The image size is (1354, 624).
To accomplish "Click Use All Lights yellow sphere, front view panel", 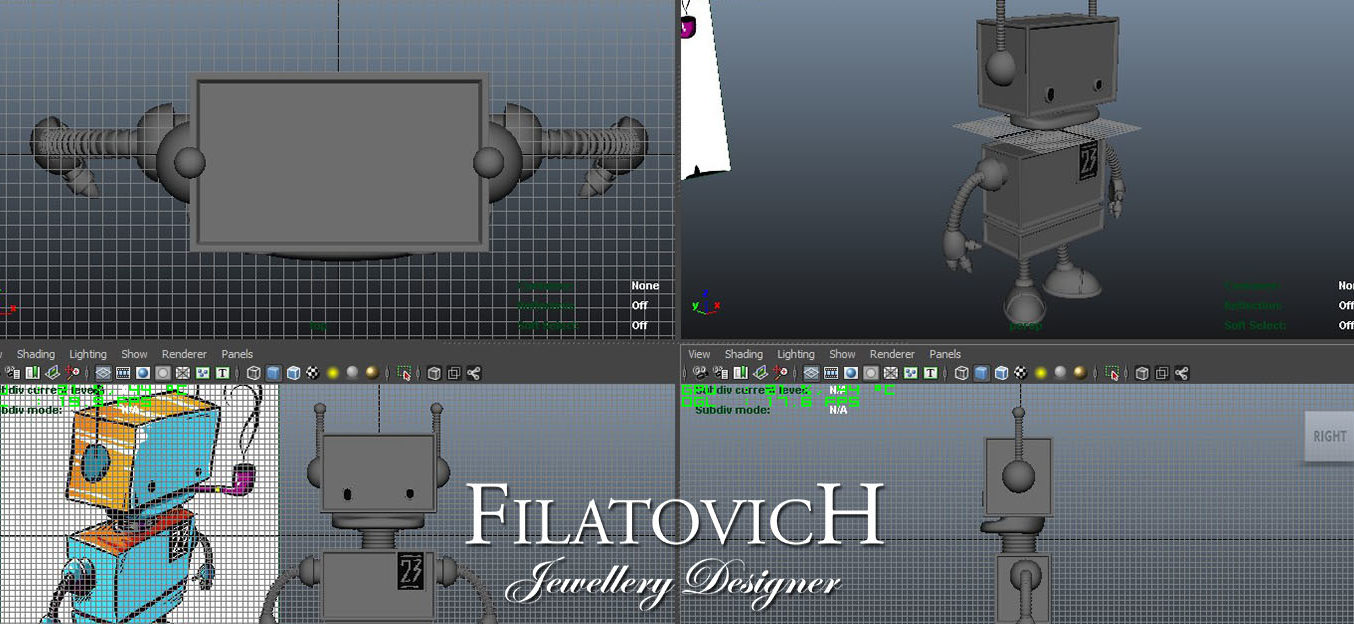I will pos(333,373).
